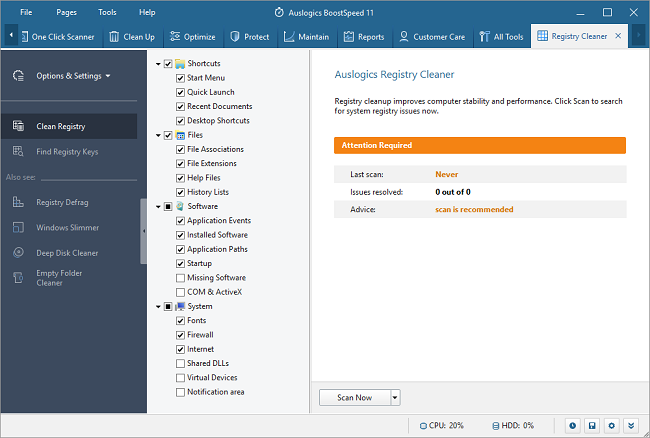Uncheck the Firewall checkbox
Screen dimensions: 650x438
(x=180, y=335)
